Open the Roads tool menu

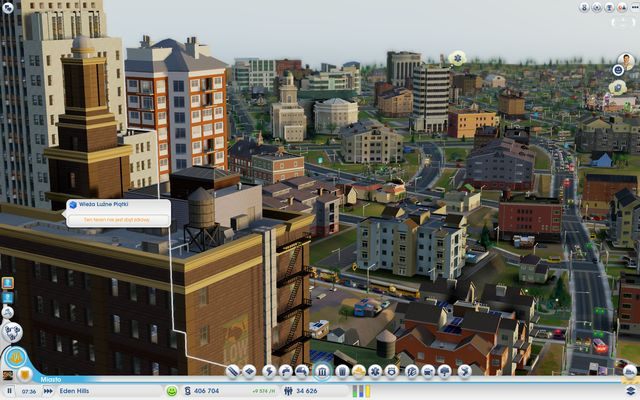tap(233, 371)
